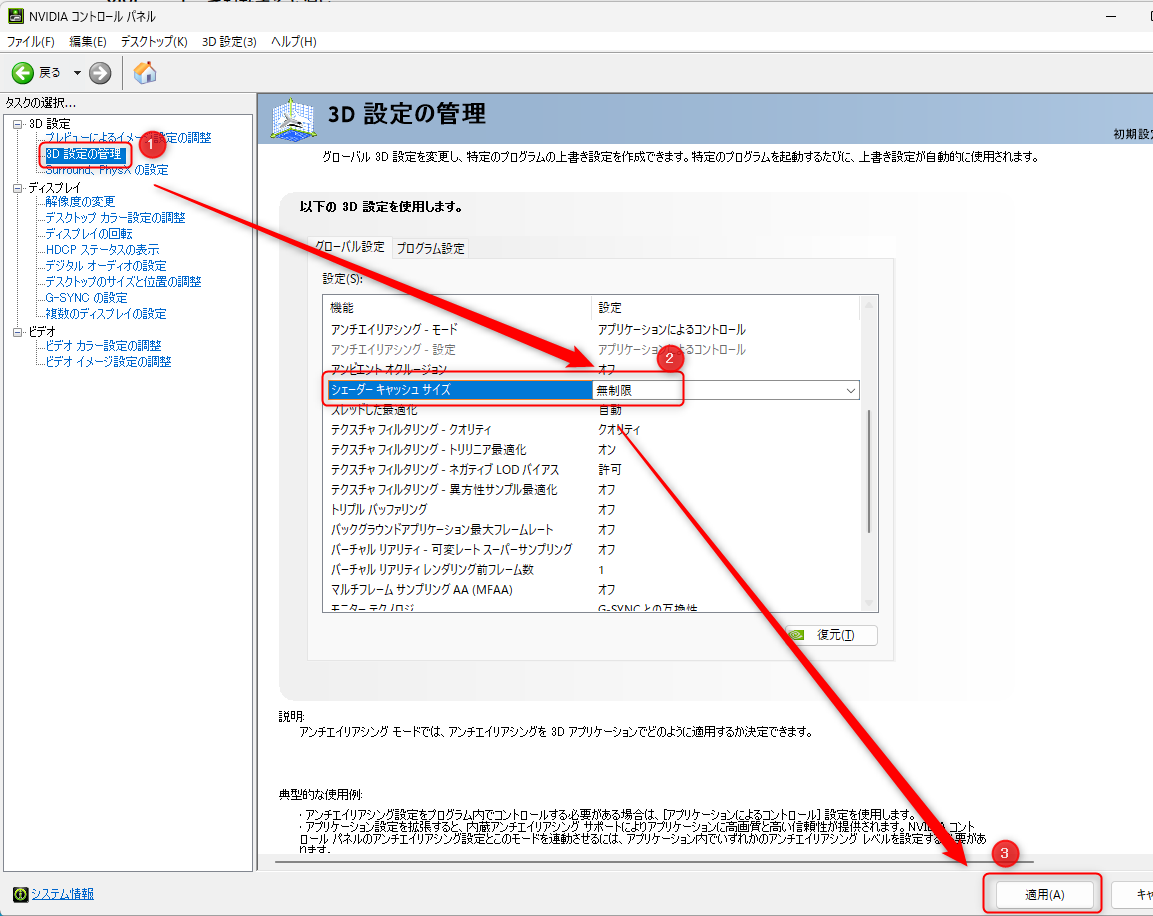1153x916 pixels.
Task: Click the 適用(A) apply button
Action: click(1044, 894)
